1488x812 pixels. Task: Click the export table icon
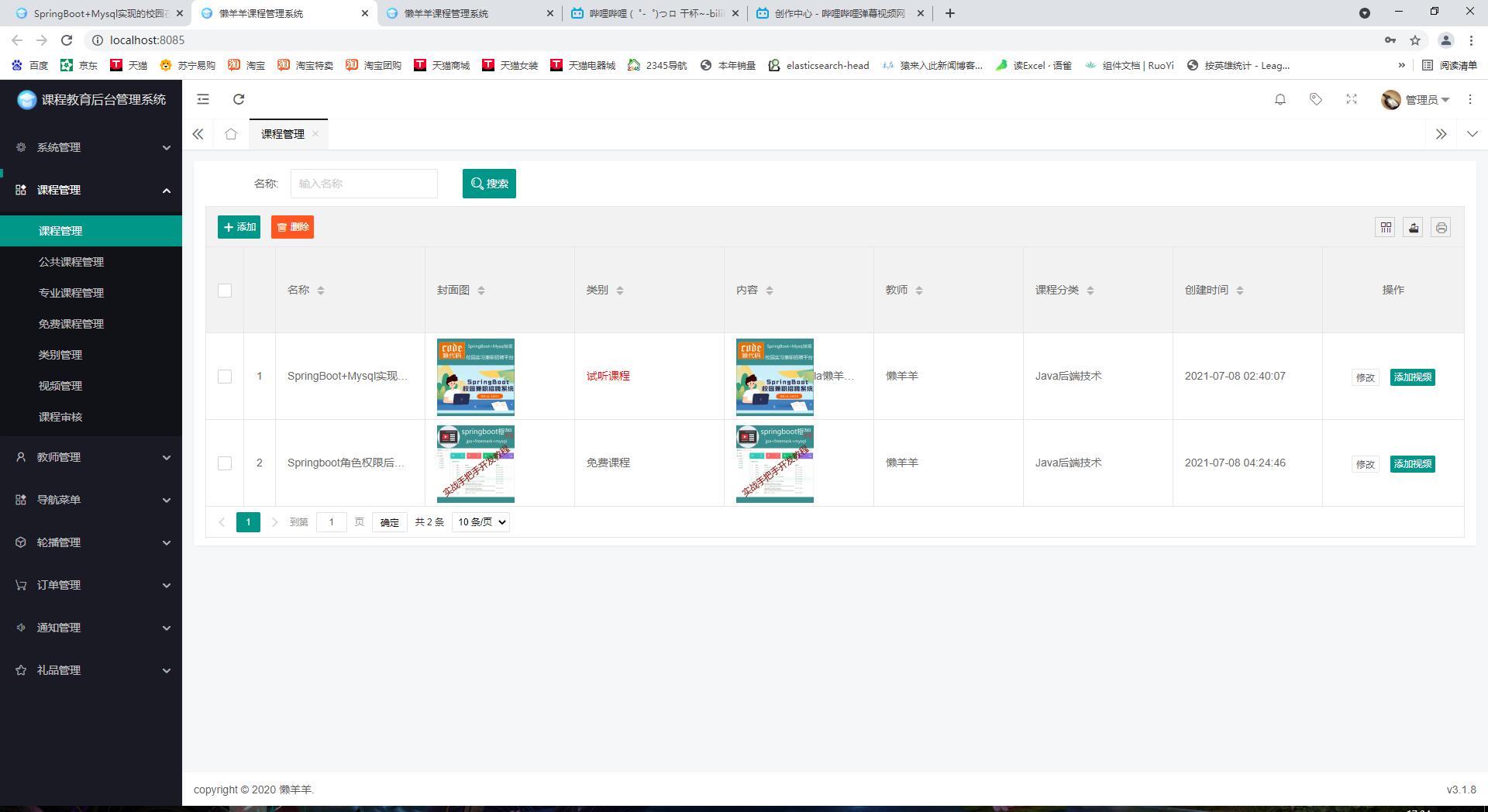[x=1414, y=228]
